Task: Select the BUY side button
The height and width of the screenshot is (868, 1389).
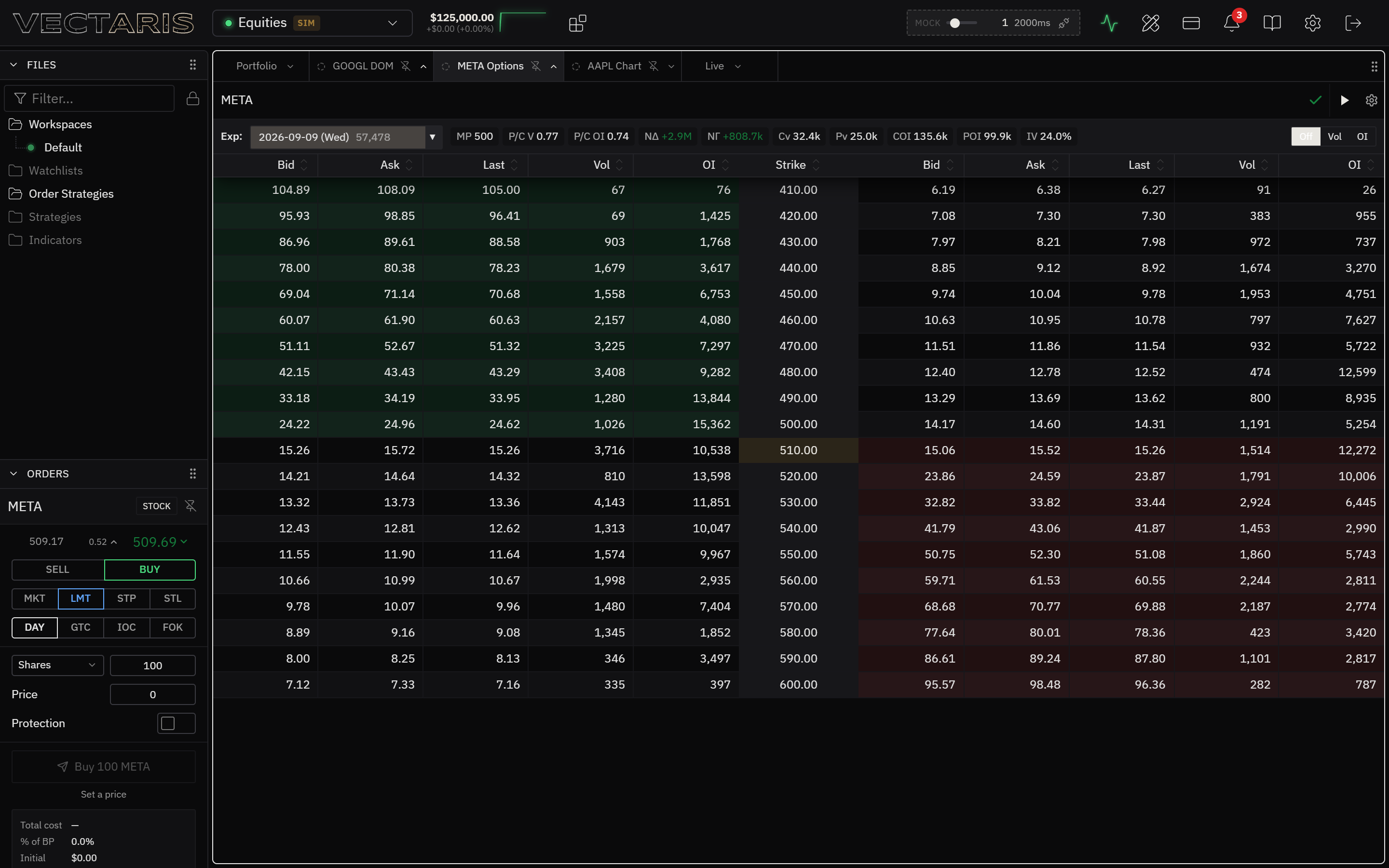Action: (150, 570)
